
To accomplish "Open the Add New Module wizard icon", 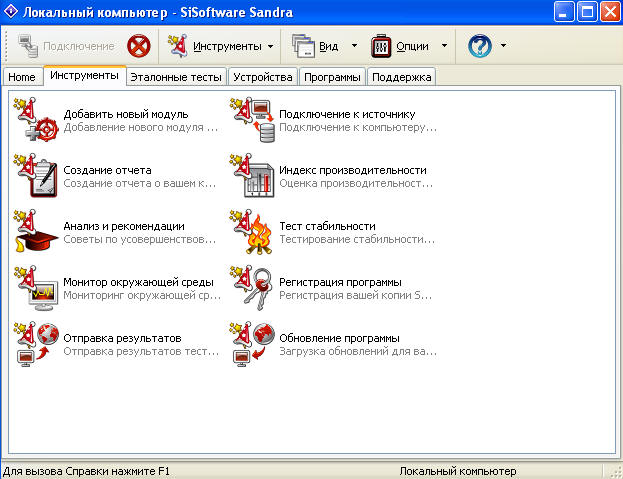I will [36, 120].
